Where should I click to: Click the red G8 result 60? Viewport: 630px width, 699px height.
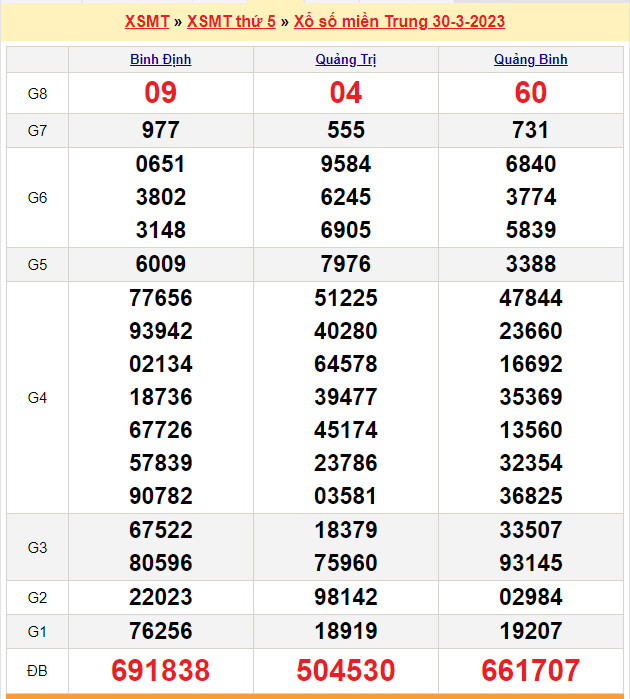pos(530,93)
